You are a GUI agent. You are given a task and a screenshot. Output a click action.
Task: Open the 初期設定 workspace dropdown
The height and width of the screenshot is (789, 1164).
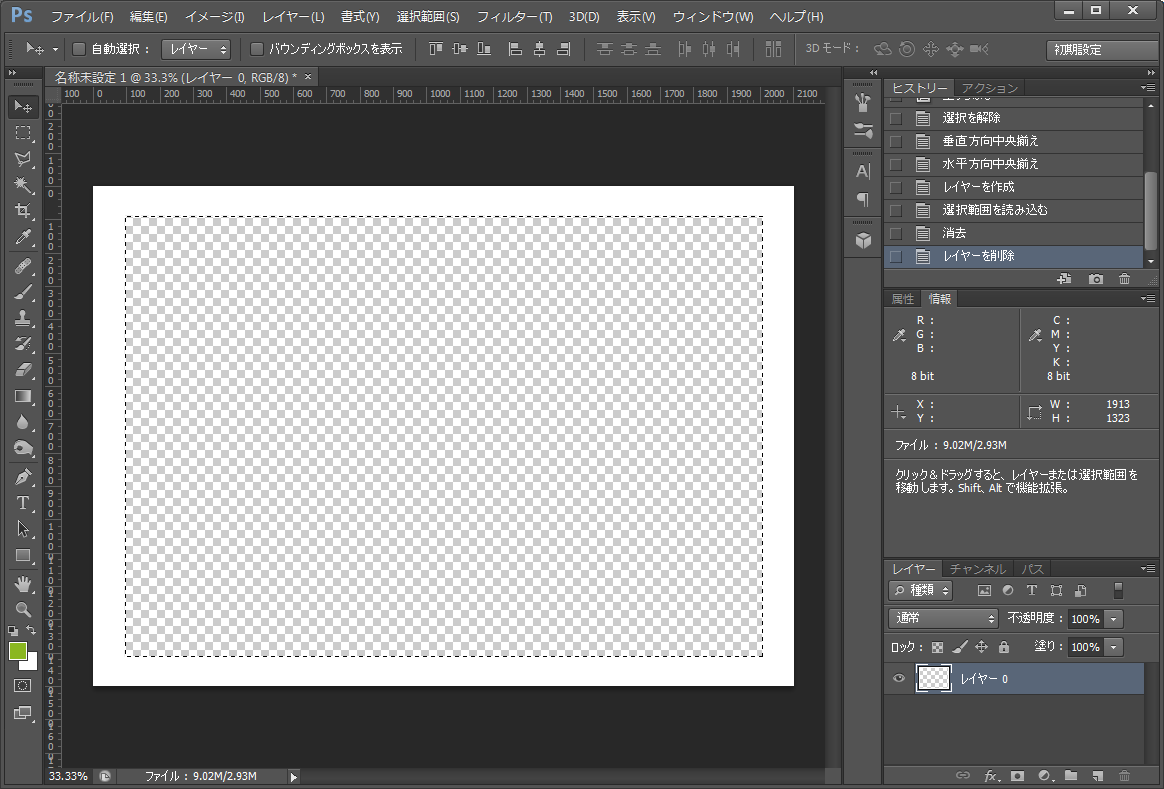1101,50
